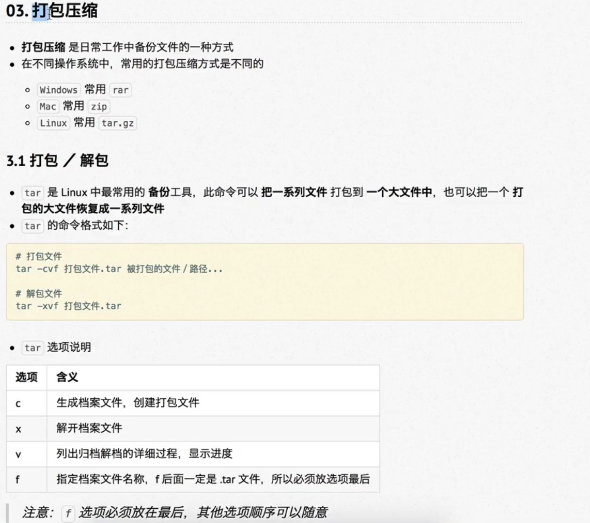Click the code line 'tar -xvf 打包文件.tar'
This screenshot has width=590, height=523.
(x=69, y=306)
